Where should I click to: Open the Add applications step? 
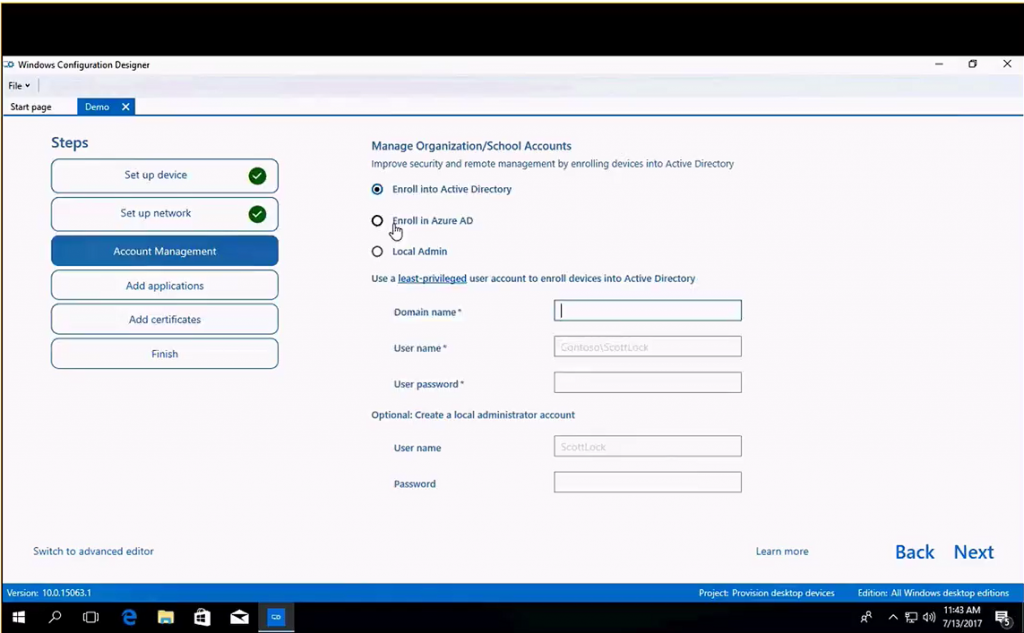click(165, 285)
